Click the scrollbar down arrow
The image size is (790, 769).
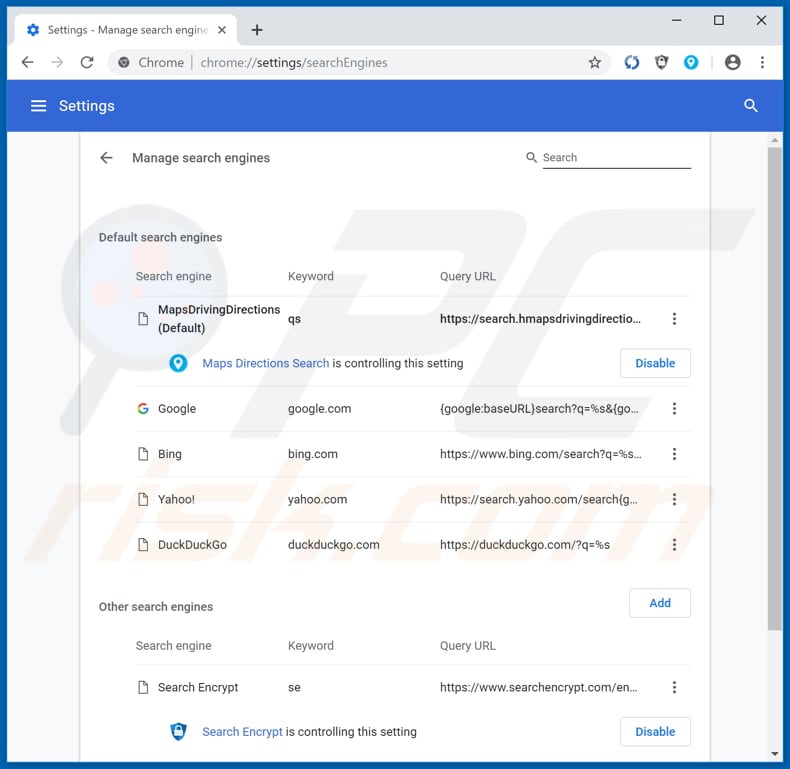pos(774,754)
